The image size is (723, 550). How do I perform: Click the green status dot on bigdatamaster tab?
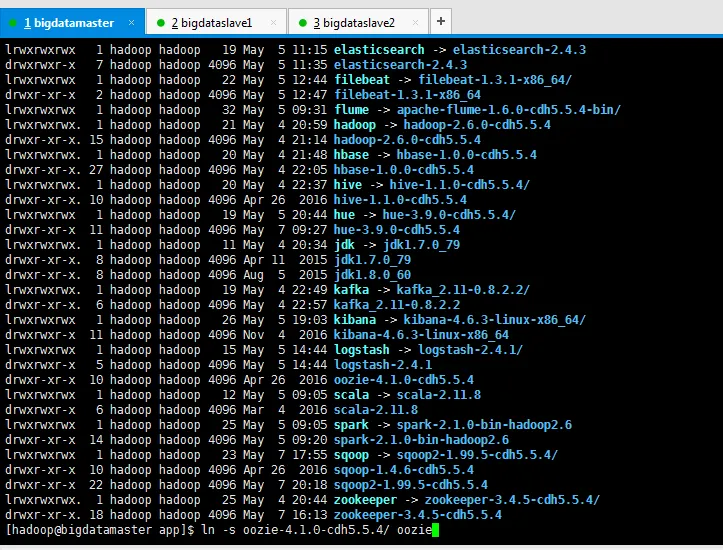[13, 23]
